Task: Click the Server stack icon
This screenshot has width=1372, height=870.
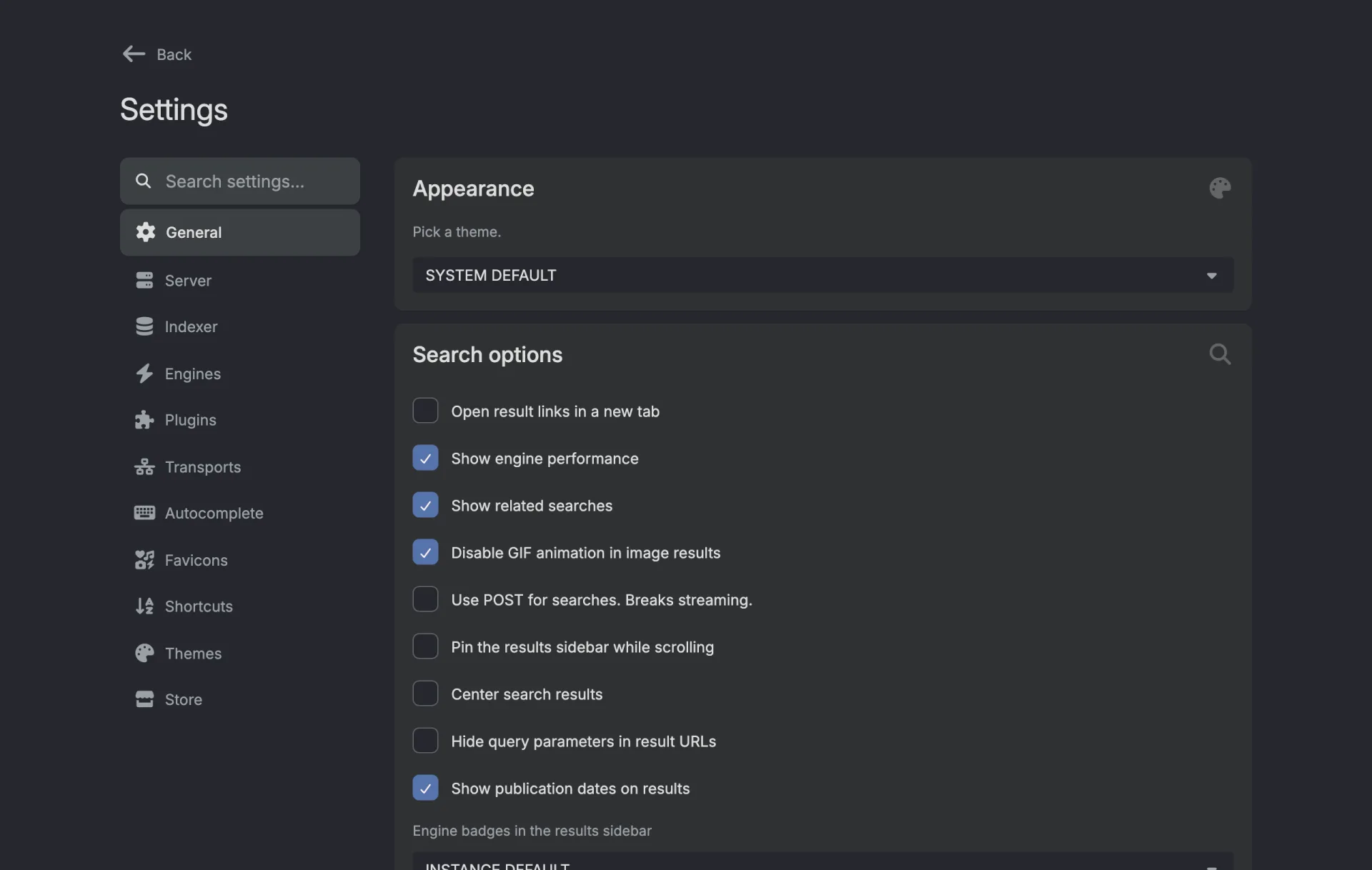Action: click(144, 280)
